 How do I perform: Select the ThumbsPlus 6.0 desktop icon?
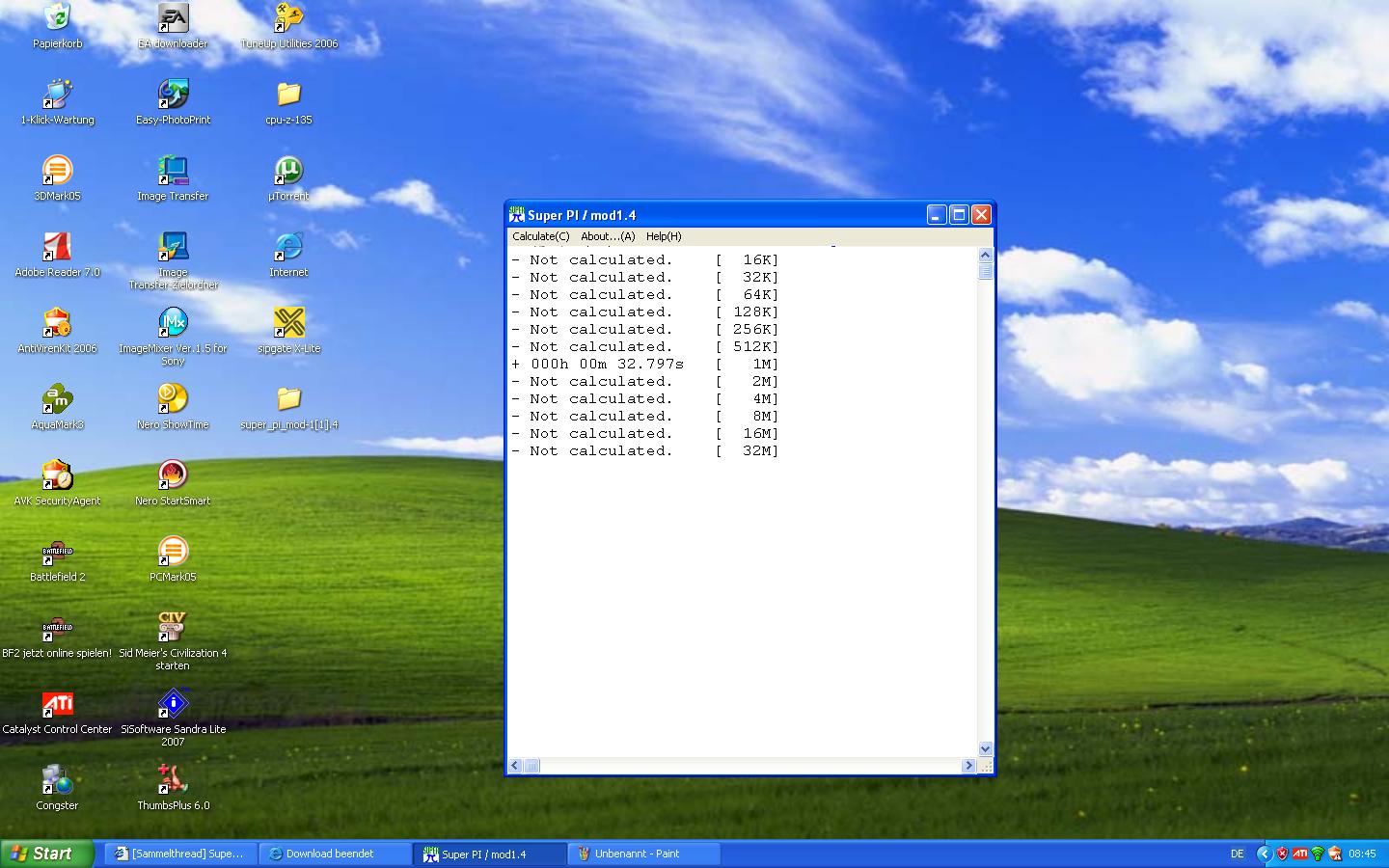point(173,779)
